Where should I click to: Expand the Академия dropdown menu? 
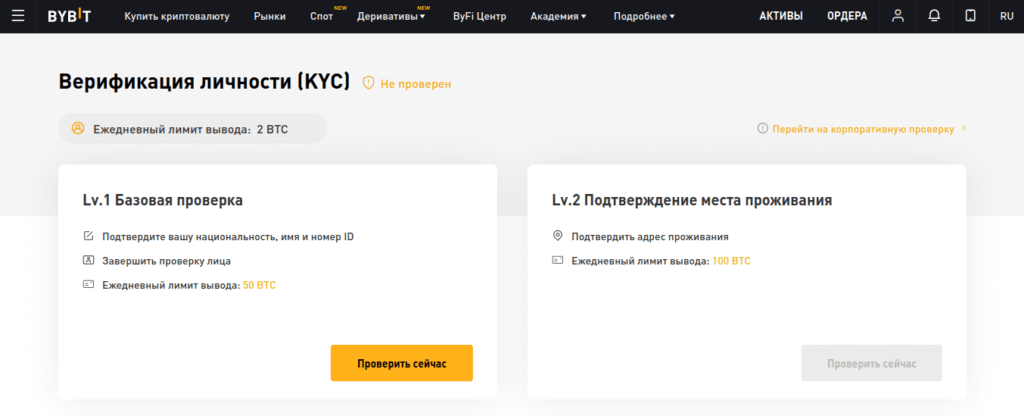(558, 17)
